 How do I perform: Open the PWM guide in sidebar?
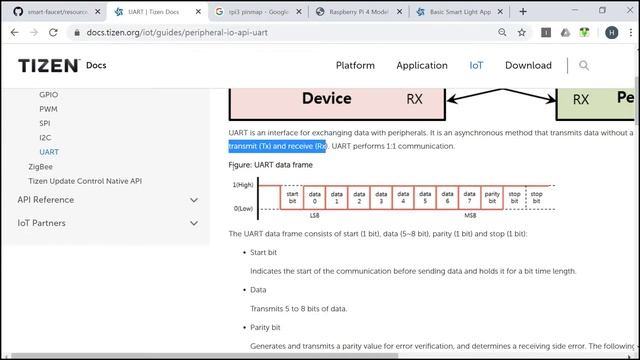(x=48, y=109)
